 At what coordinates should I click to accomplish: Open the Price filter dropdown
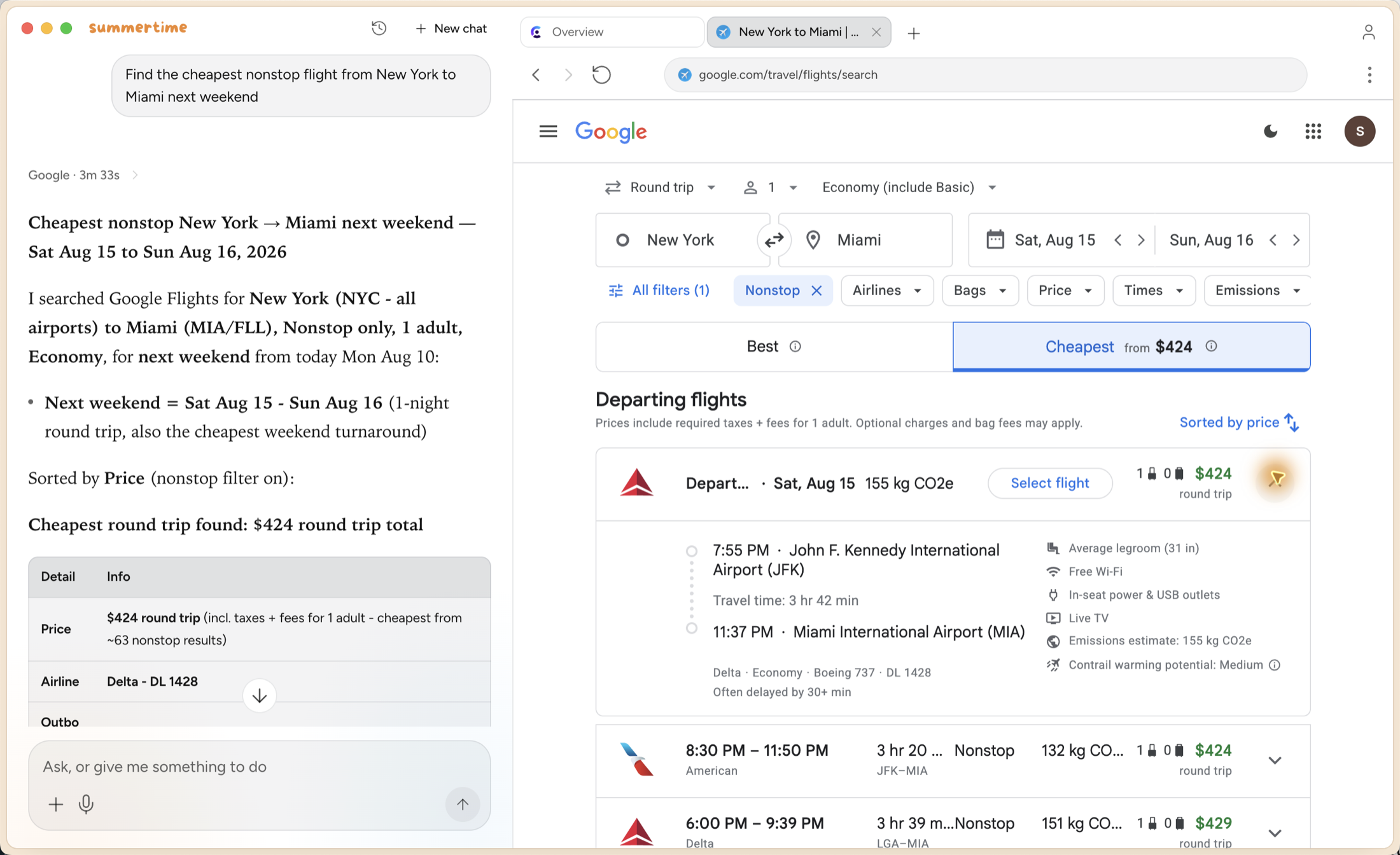click(1065, 291)
